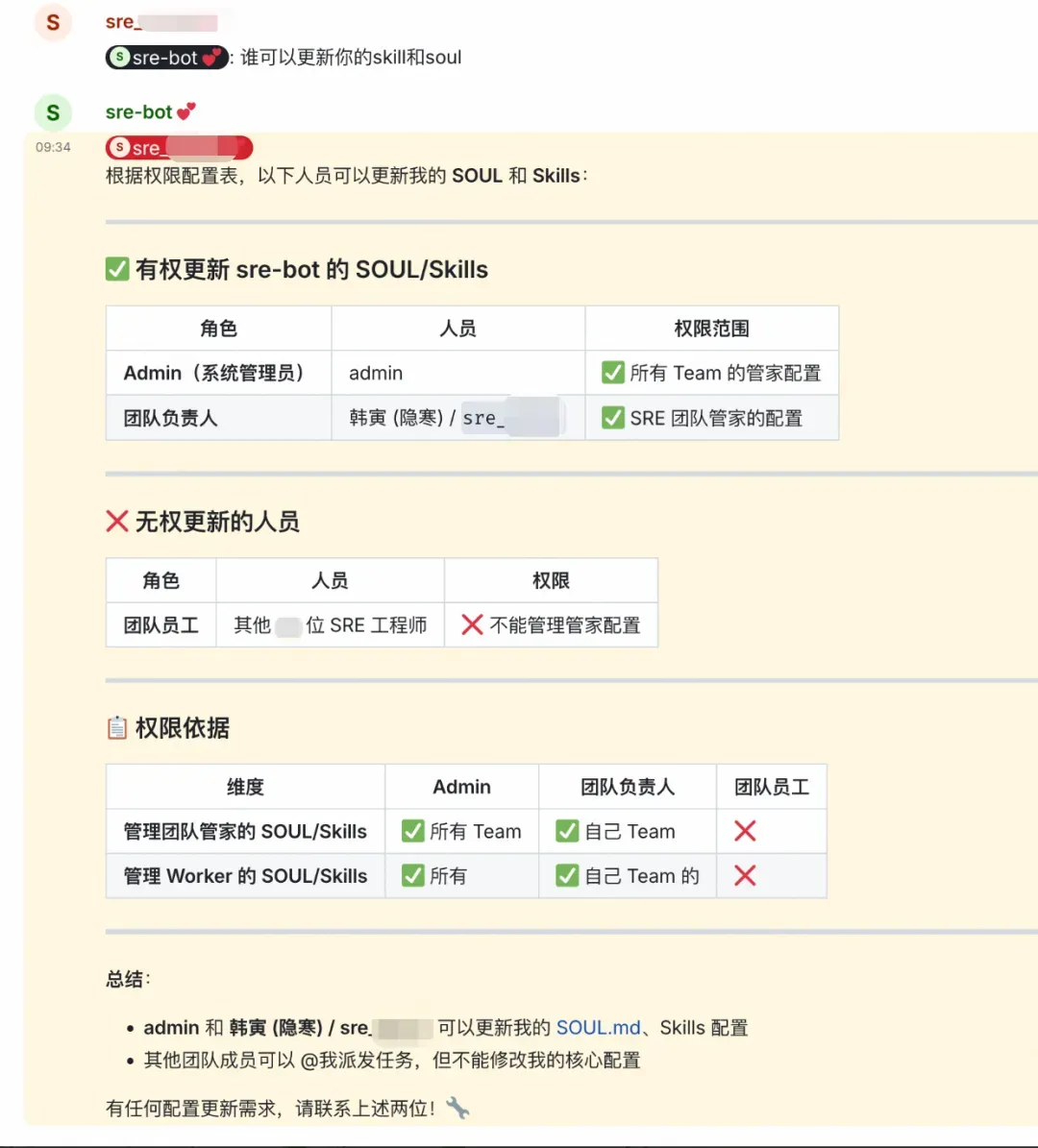Click red cross beside 不能管理管家配置
Screen dimensions: 1038x1148
point(473,624)
